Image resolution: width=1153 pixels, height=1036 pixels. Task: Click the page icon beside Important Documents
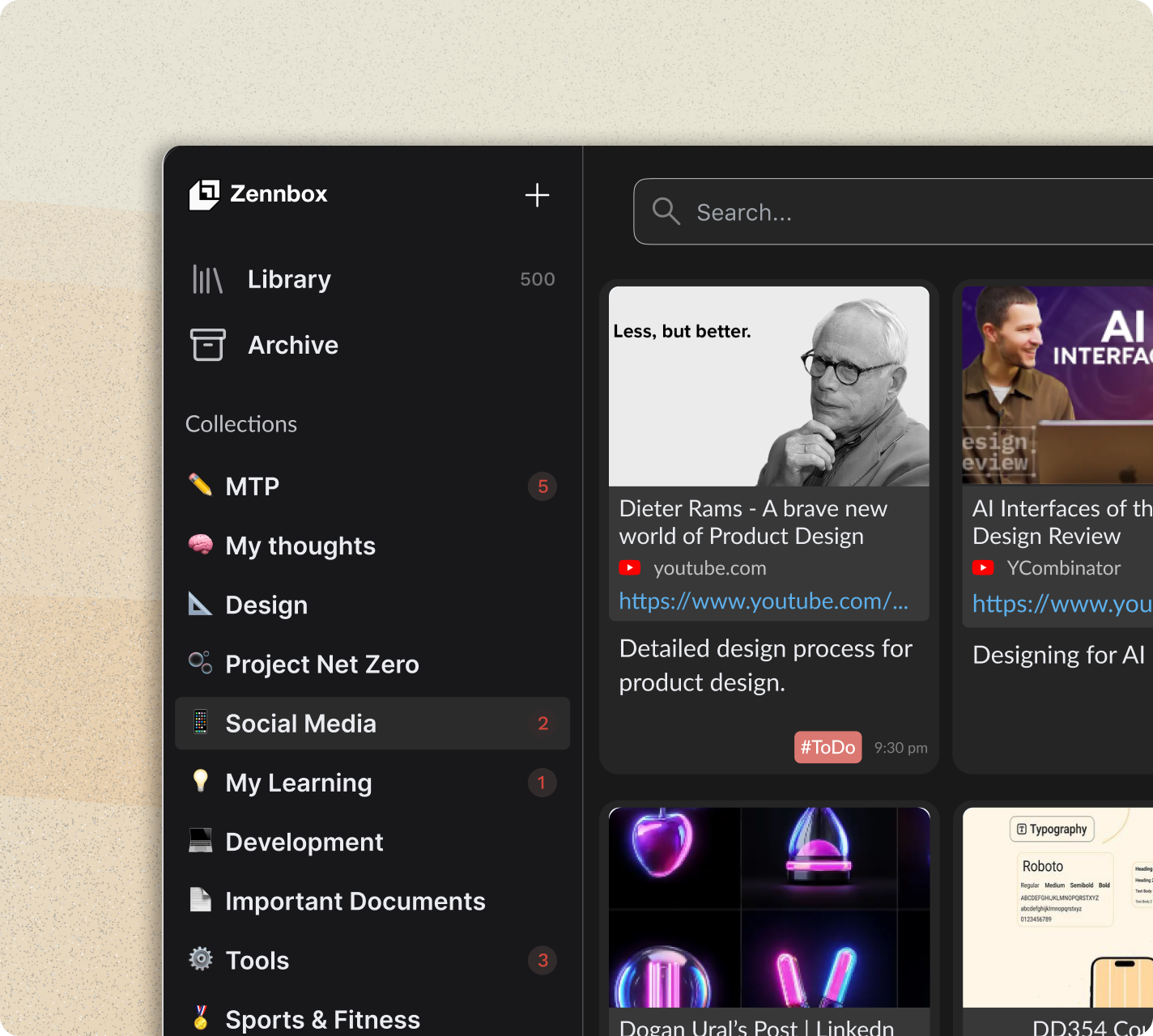(200, 899)
